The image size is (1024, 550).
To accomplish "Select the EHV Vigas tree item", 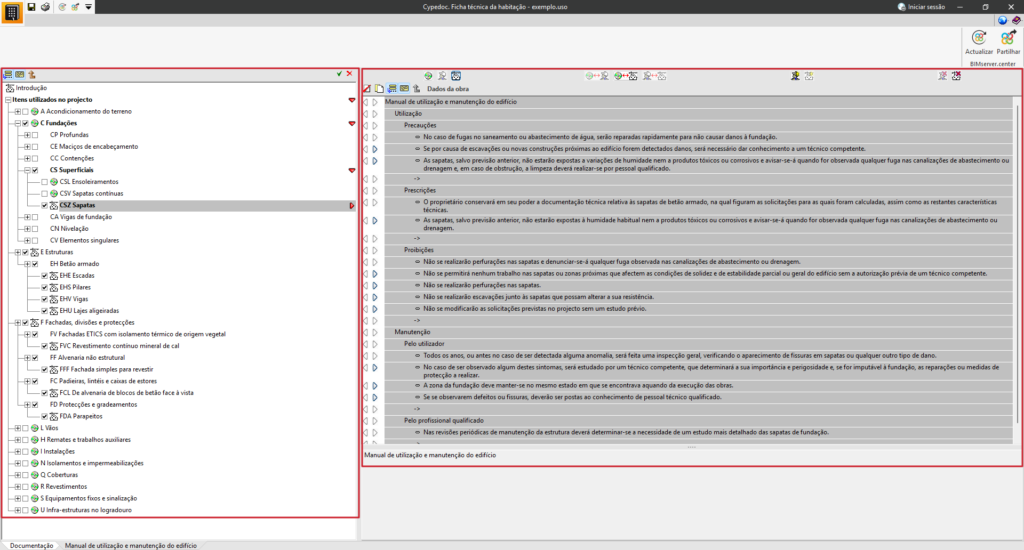I will click(74, 299).
